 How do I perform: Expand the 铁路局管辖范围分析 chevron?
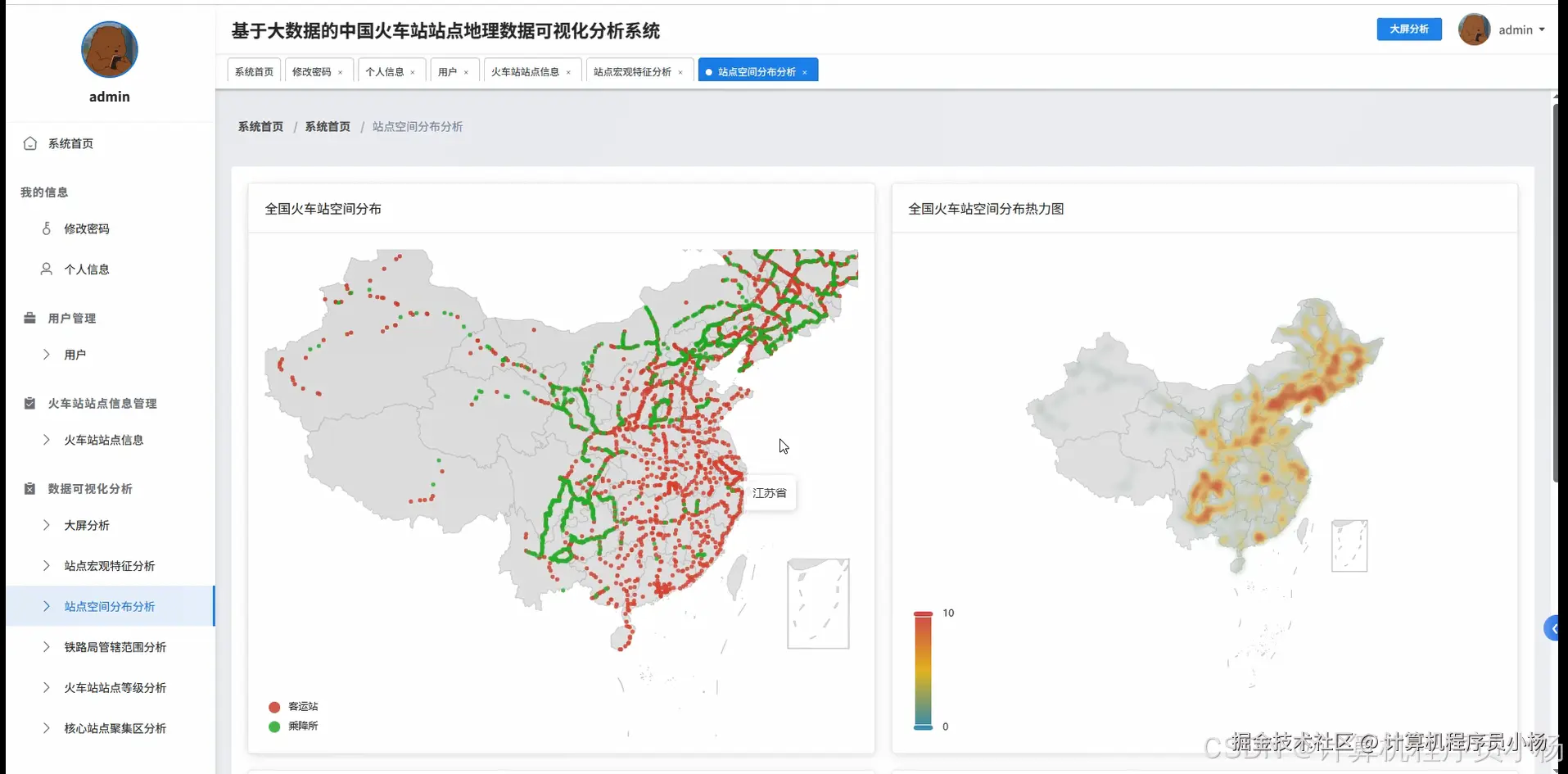tap(47, 646)
